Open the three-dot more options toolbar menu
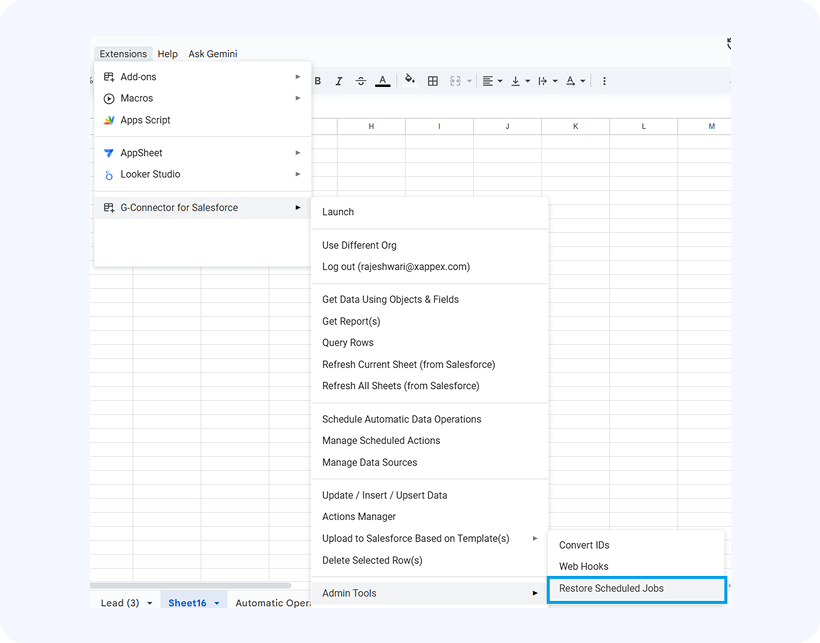 coord(604,81)
